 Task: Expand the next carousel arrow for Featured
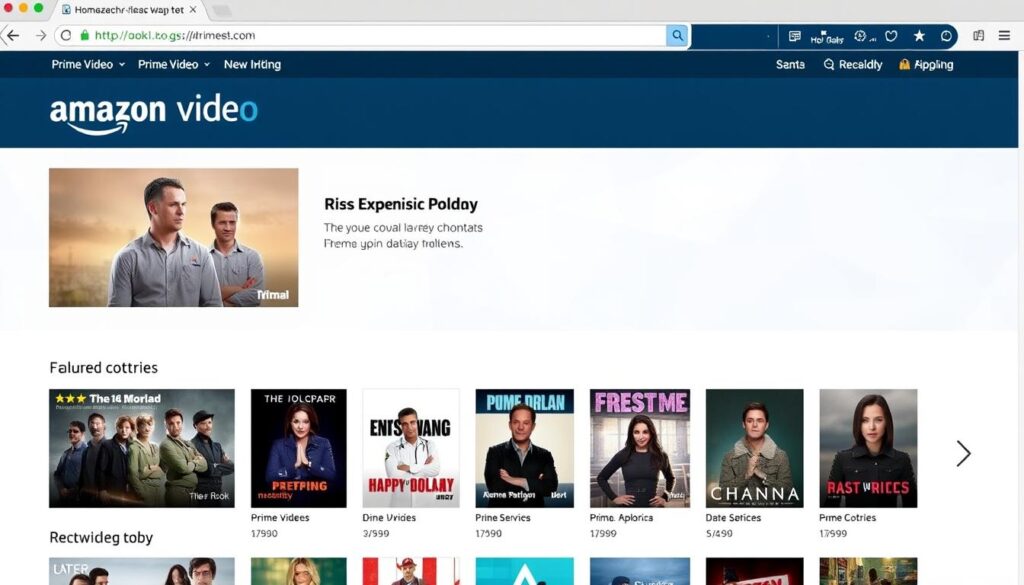point(963,453)
